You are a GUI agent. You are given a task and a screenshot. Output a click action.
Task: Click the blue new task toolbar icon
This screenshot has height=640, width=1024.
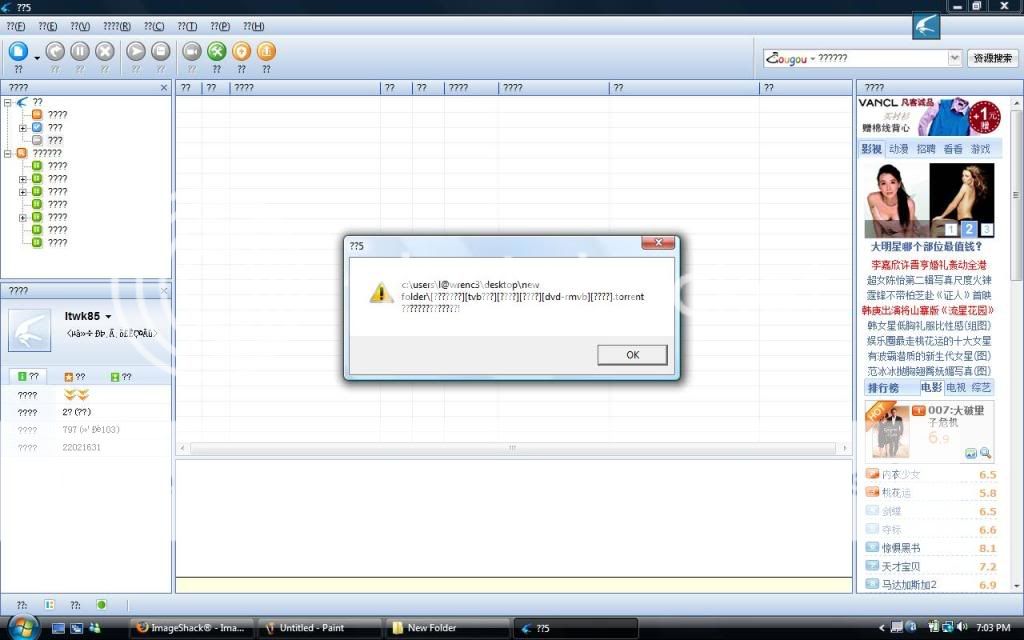(x=18, y=51)
